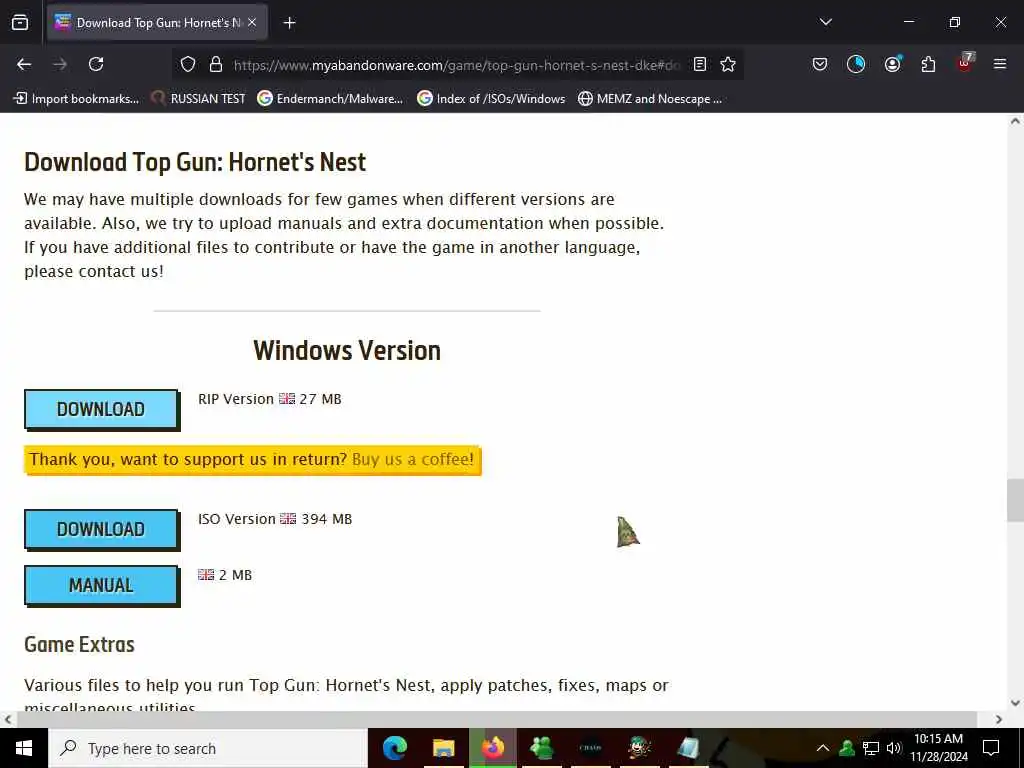Screen dimensions: 1024x768
Task: Open the MANUAL 2 MB download
Action: pyautogui.click(x=101, y=585)
